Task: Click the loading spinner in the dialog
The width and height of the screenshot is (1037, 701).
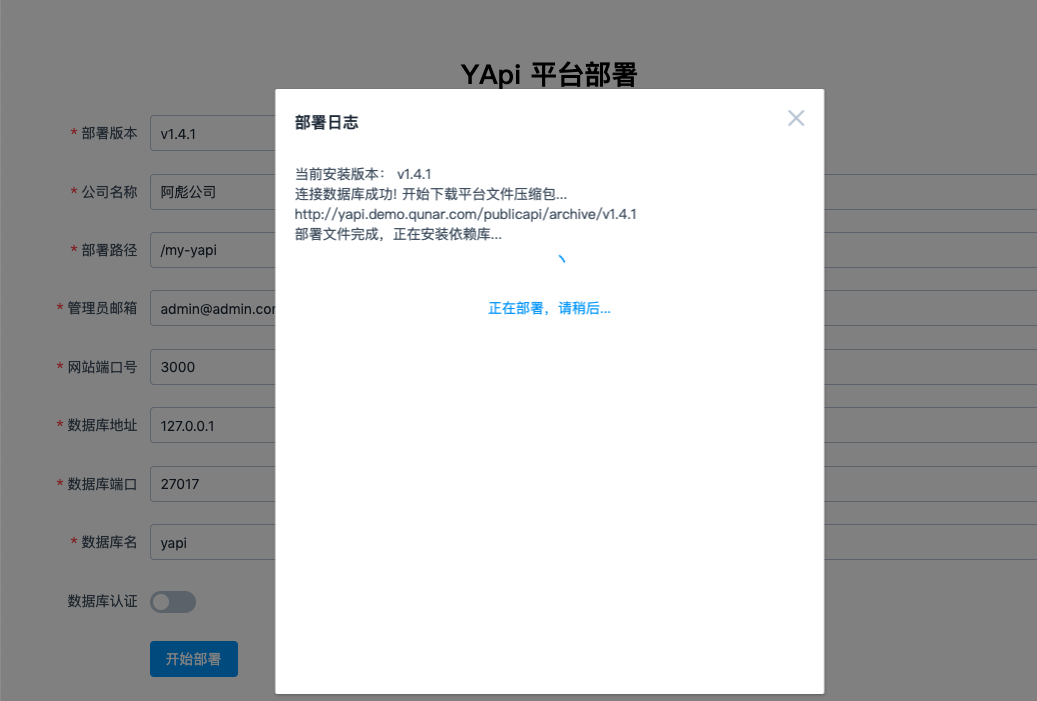Action: click(x=562, y=258)
